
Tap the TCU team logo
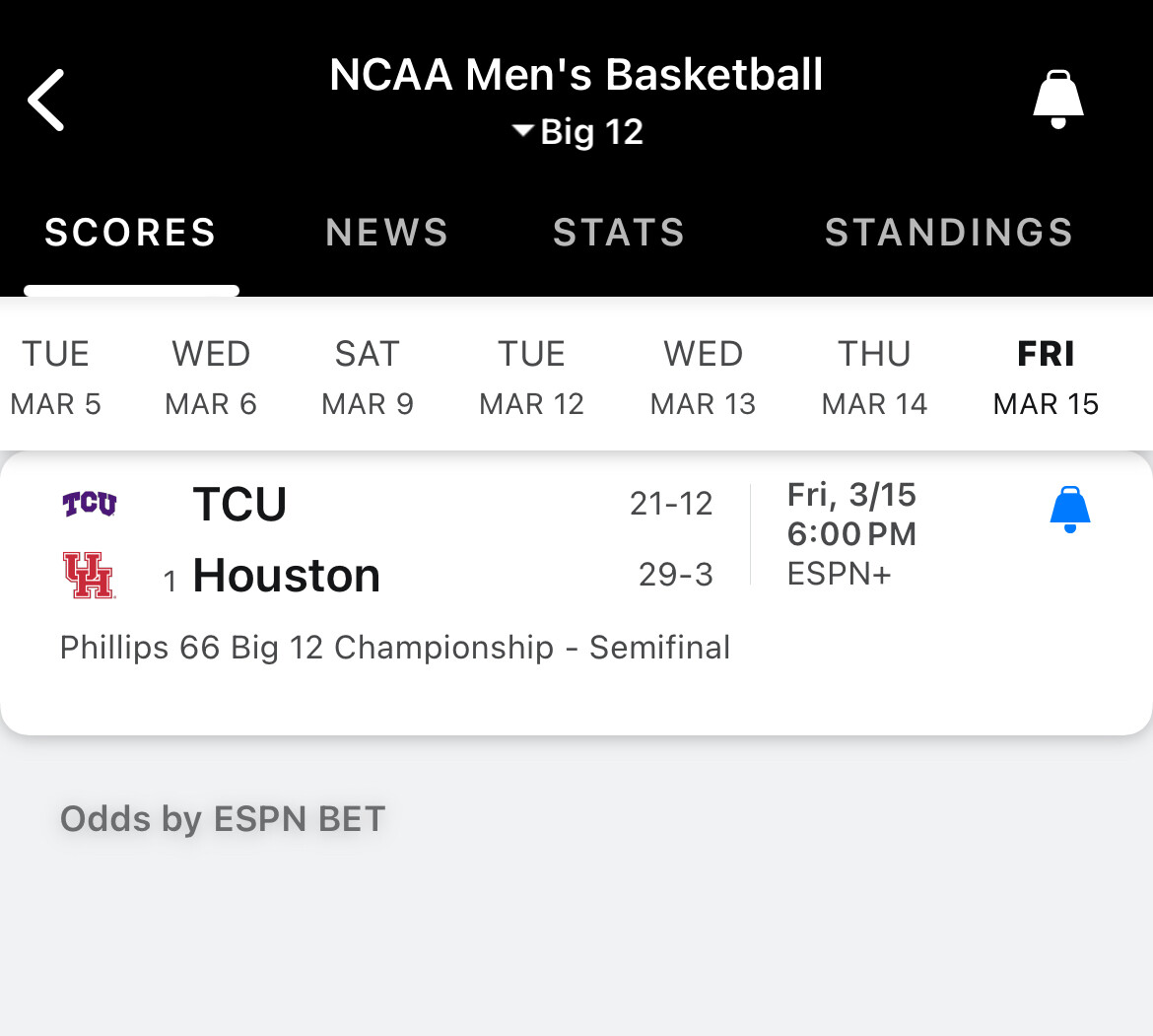tap(90, 504)
